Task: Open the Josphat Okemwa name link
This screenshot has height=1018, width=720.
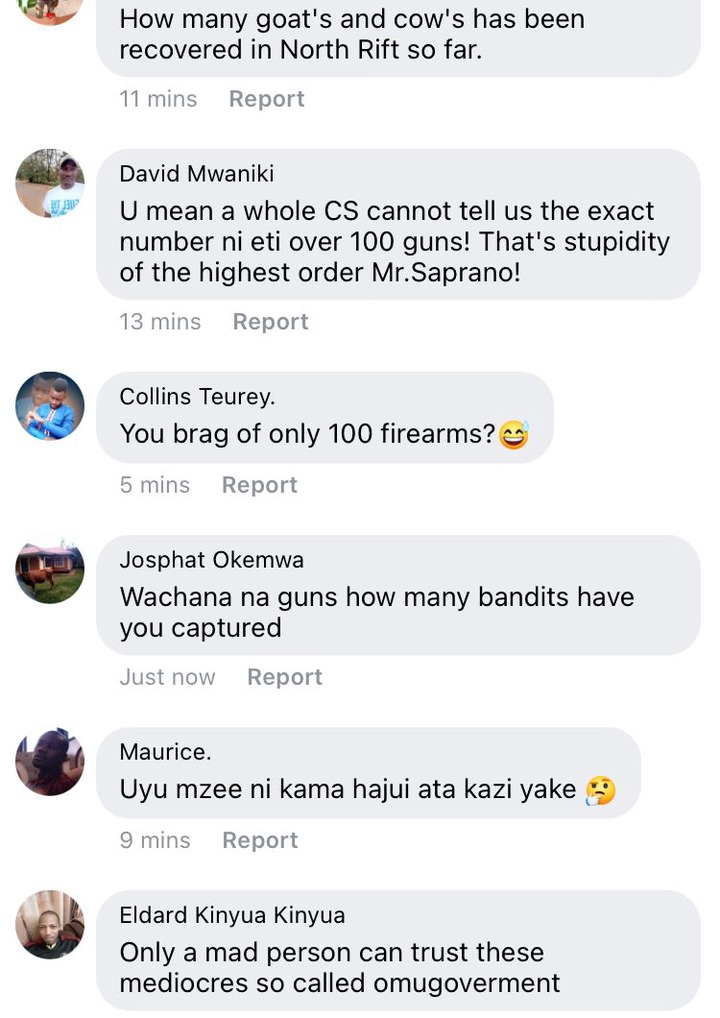Action: point(212,560)
